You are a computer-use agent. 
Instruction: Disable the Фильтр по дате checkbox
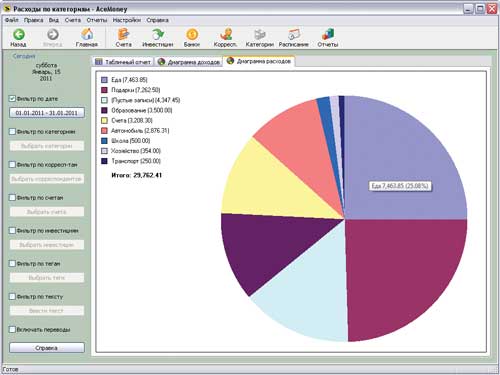click(x=12, y=99)
